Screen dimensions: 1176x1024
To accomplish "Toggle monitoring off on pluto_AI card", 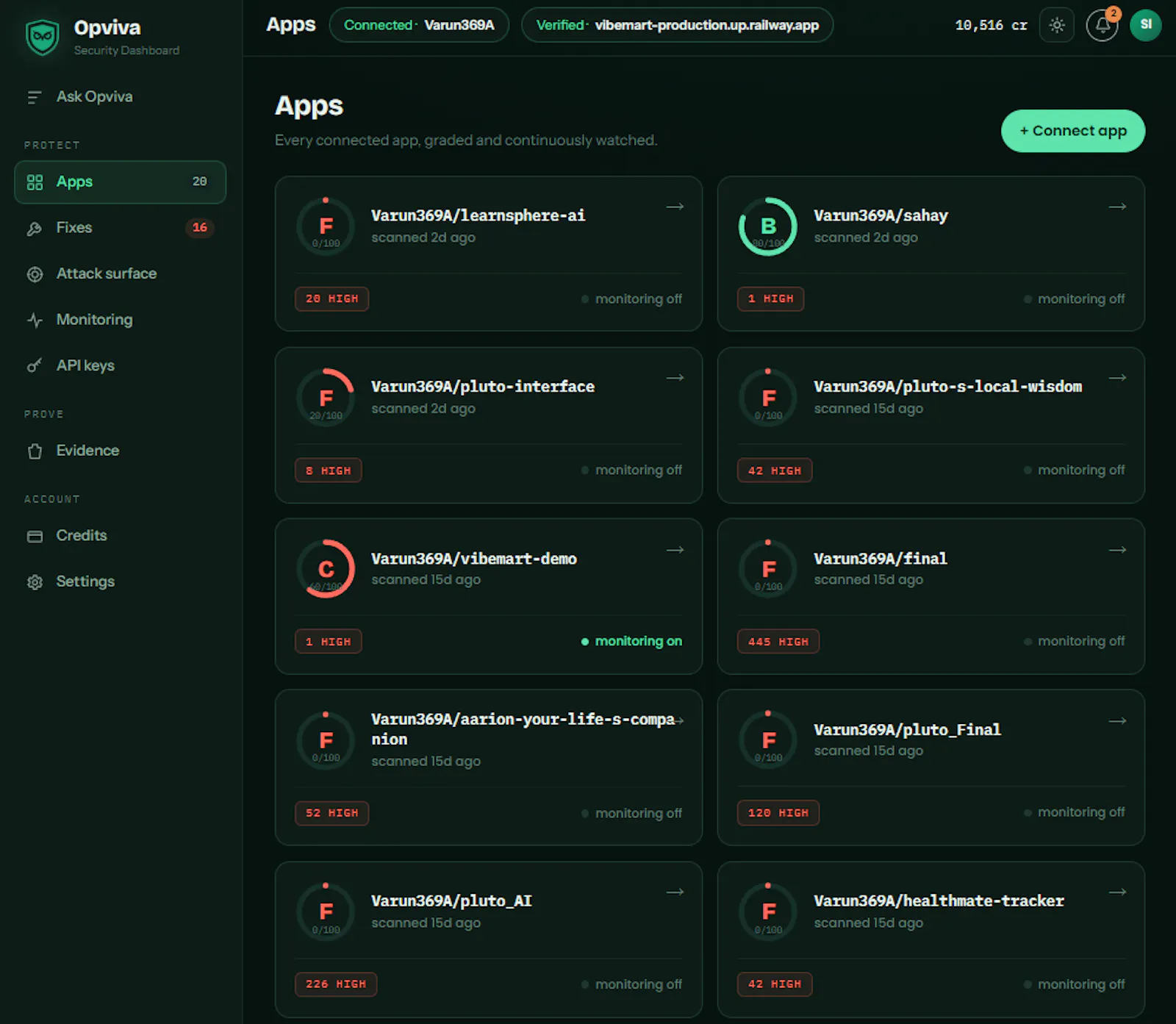I will click(x=631, y=985).
